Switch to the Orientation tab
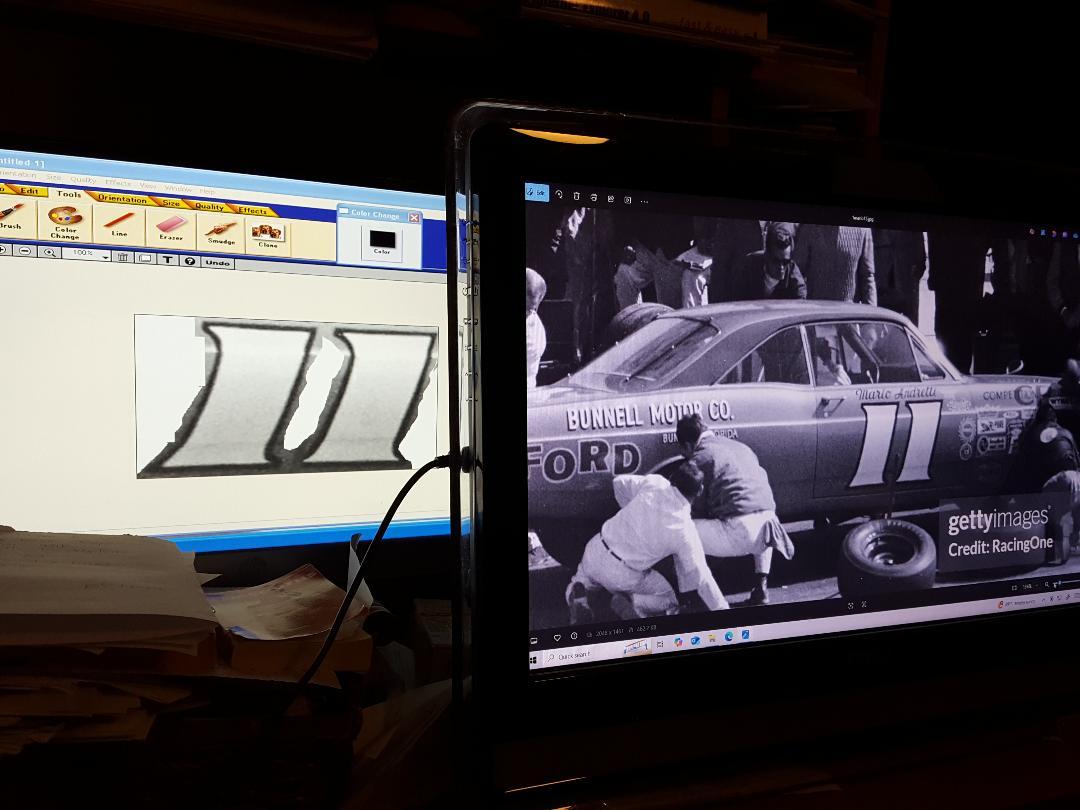 [122, 198]
